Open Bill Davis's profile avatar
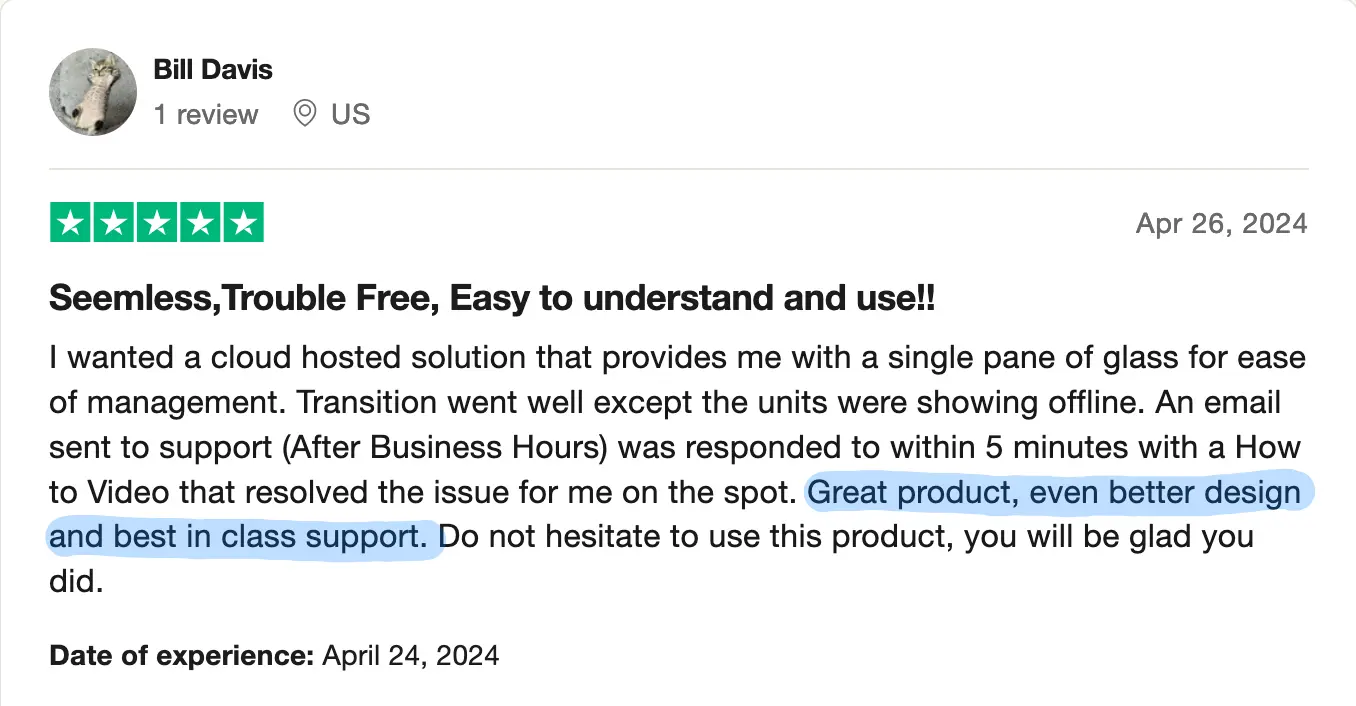This screenshot has height=706, width=1356. pos(93,92)
